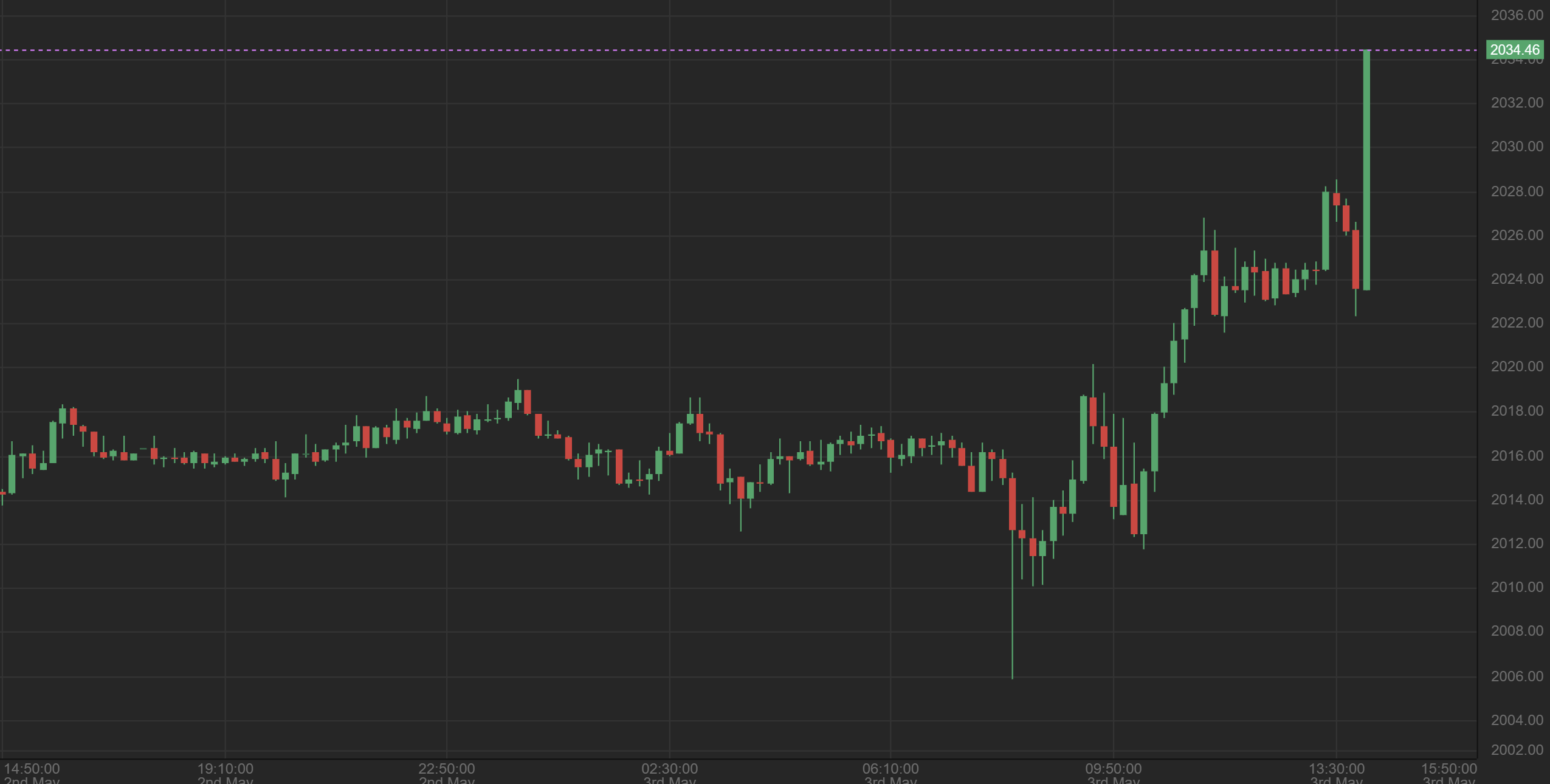Click the 2024.00 price axis label
Viewport: 1550px width, 784px height.
click(1517, 279)
